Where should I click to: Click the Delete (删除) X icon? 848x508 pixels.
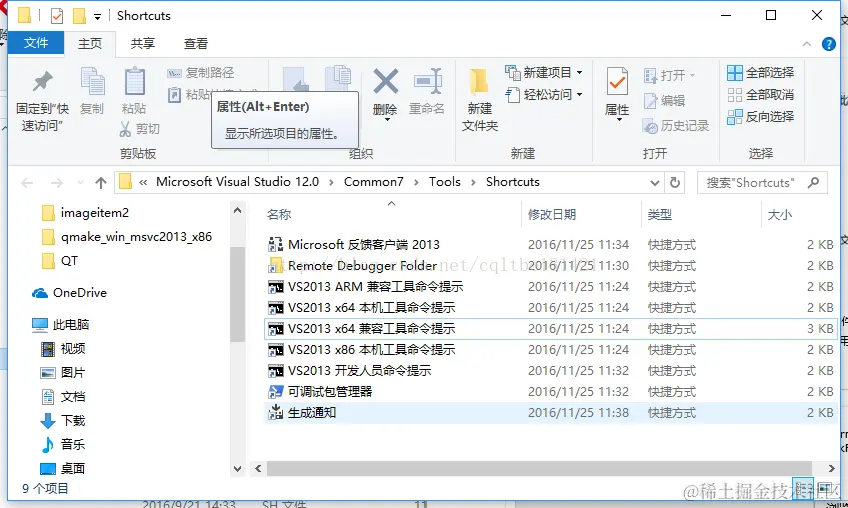(386, 82)
